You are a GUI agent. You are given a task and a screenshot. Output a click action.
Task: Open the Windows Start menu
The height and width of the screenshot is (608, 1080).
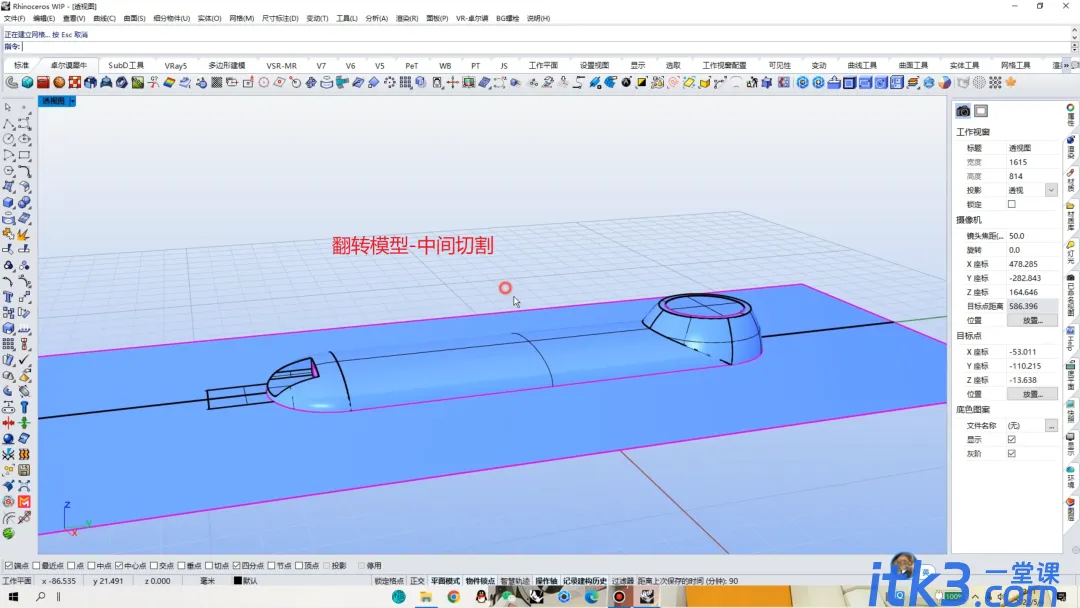click(x=13, y=596)
